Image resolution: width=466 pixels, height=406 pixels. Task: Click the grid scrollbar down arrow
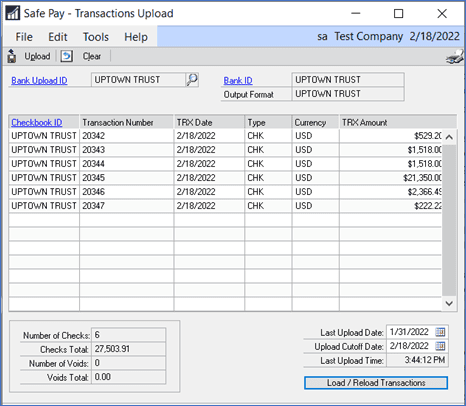tap(449, 303)
